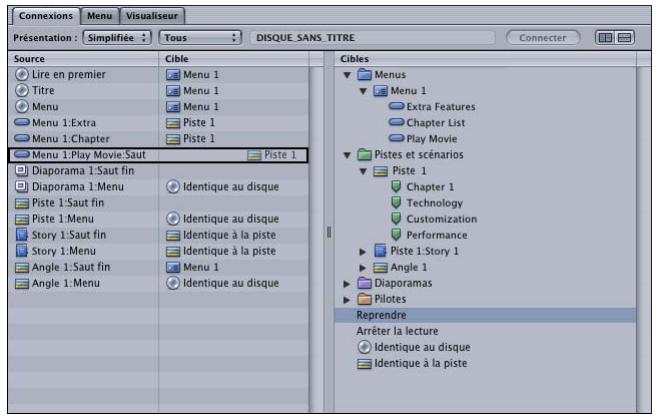Open the Tous filter dropdown

point(200,38)
